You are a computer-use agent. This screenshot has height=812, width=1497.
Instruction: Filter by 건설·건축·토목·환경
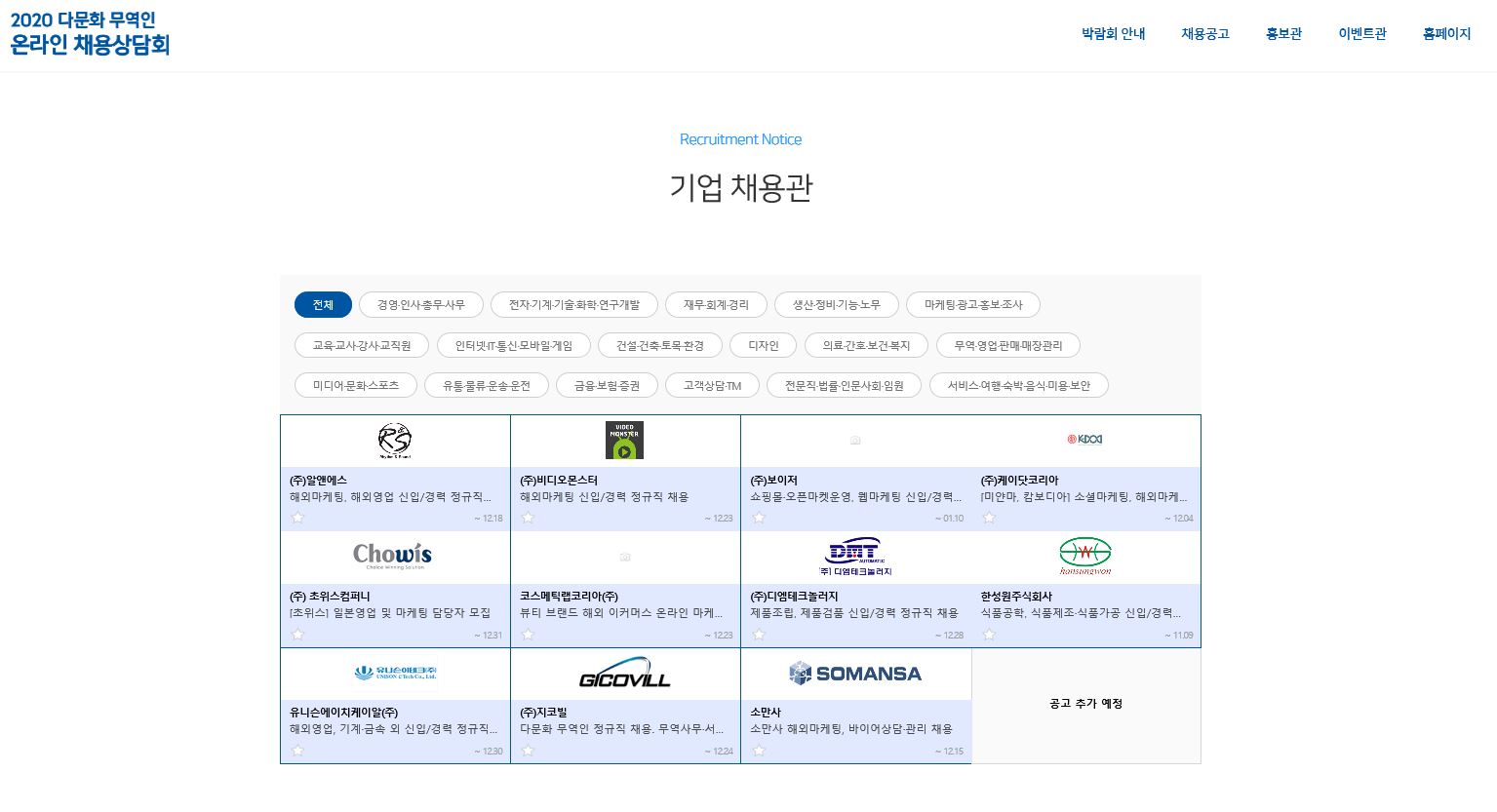pyautogui.click(x=660, y=345)
